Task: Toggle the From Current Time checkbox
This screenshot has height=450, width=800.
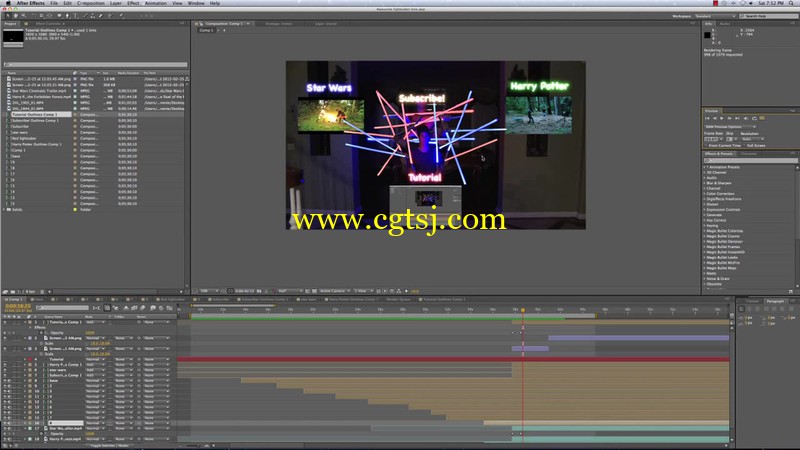Action: coord(707,145)
